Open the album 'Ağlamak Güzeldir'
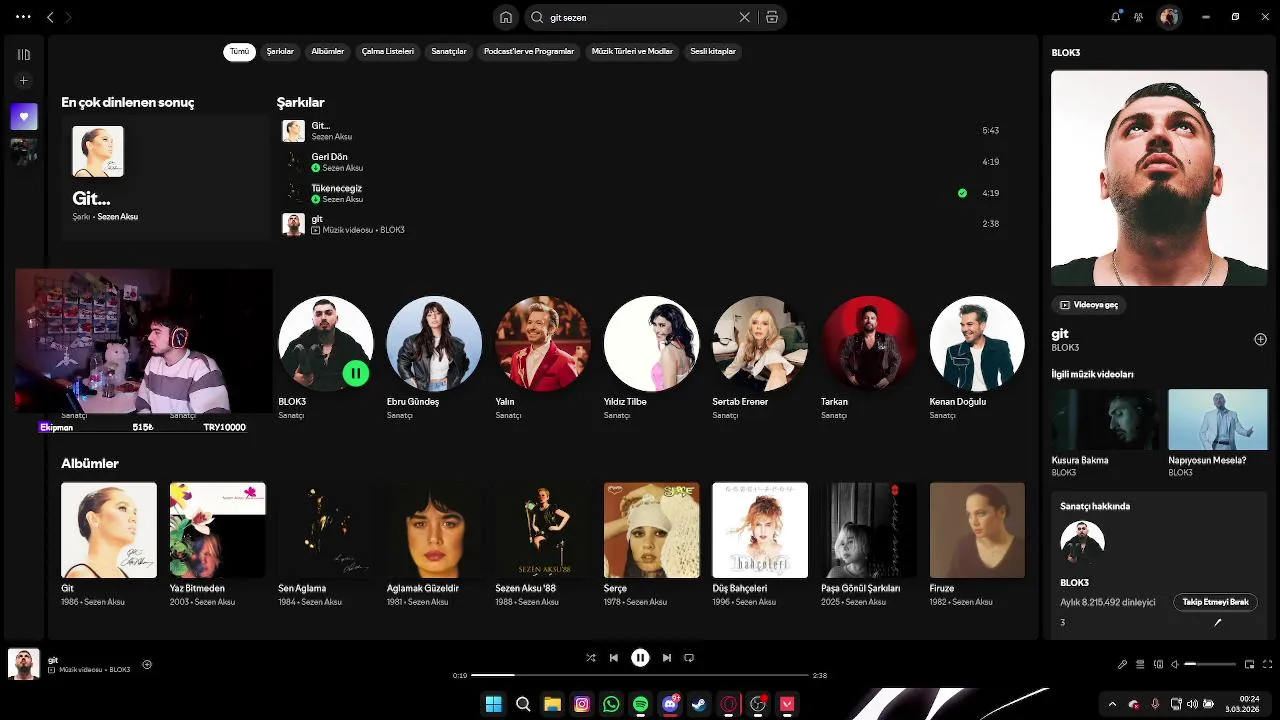The width and height of the screenshot is (1280, 720). [434, 544]
